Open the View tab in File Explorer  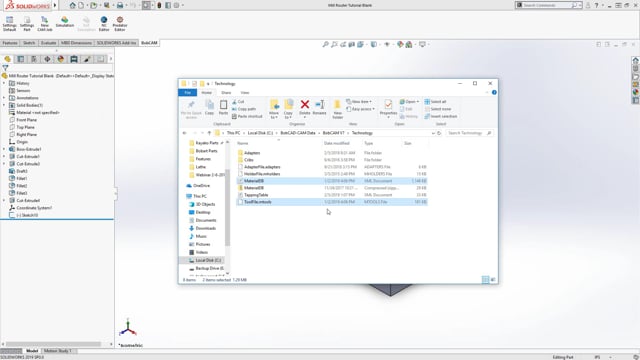pyautogui.click(x=244, y=93)
